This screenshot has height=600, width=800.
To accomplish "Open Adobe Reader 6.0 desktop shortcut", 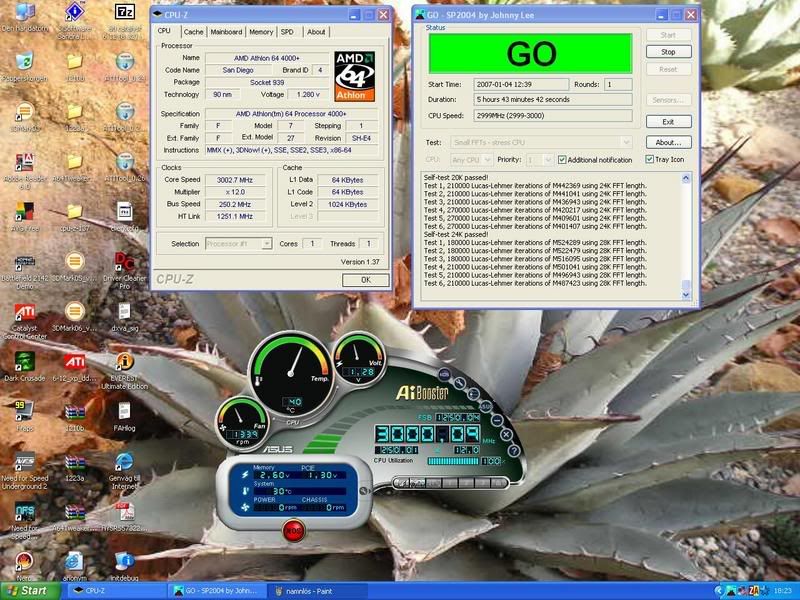I will point(24,162).
